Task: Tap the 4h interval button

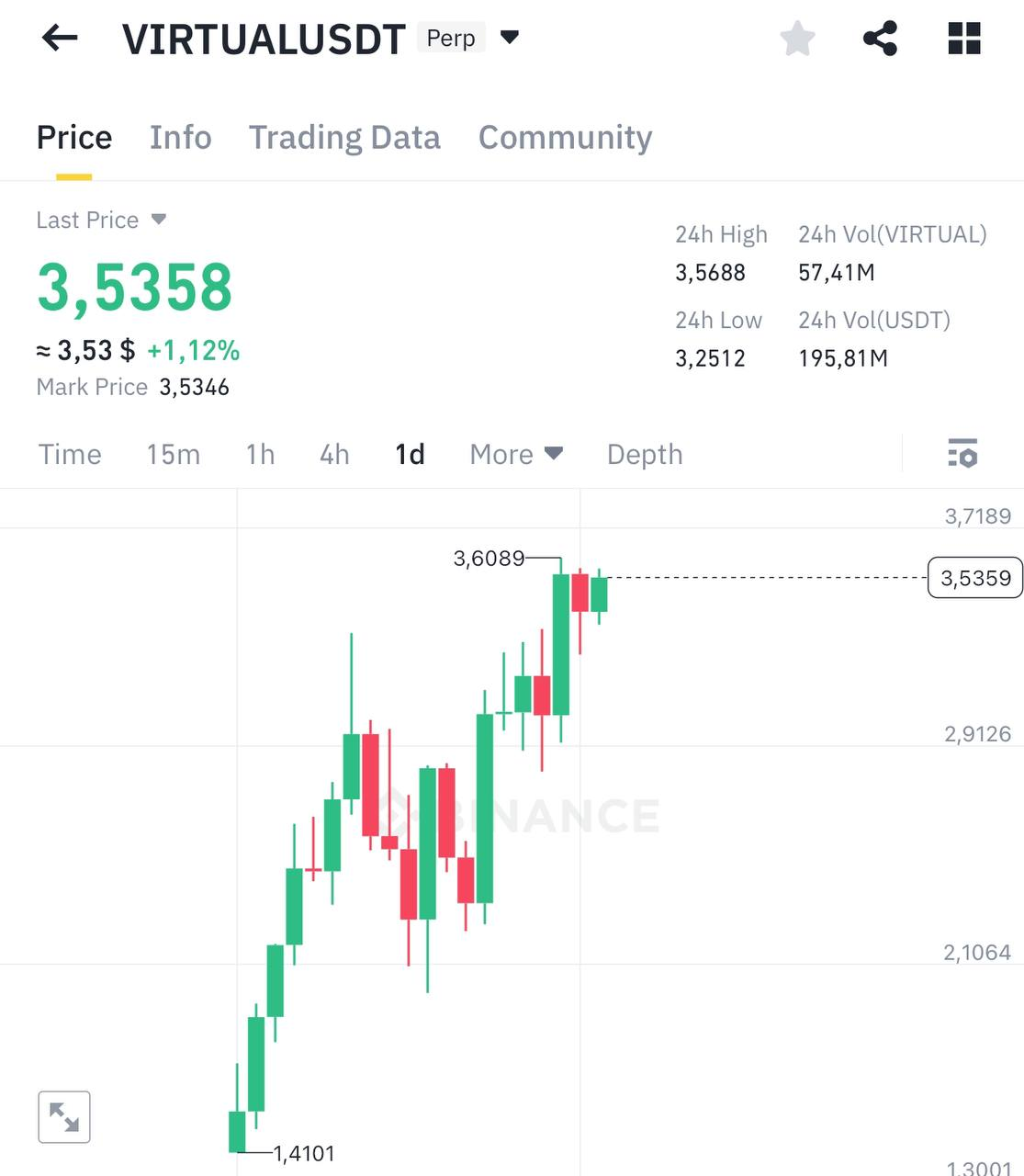Action: click(x=333, y=454)
